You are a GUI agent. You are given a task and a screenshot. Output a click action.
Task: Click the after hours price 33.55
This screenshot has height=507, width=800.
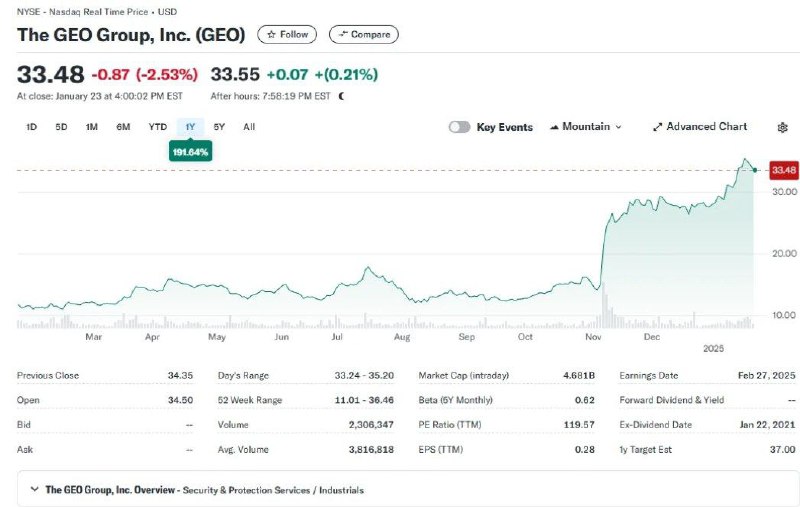(235, 74)
